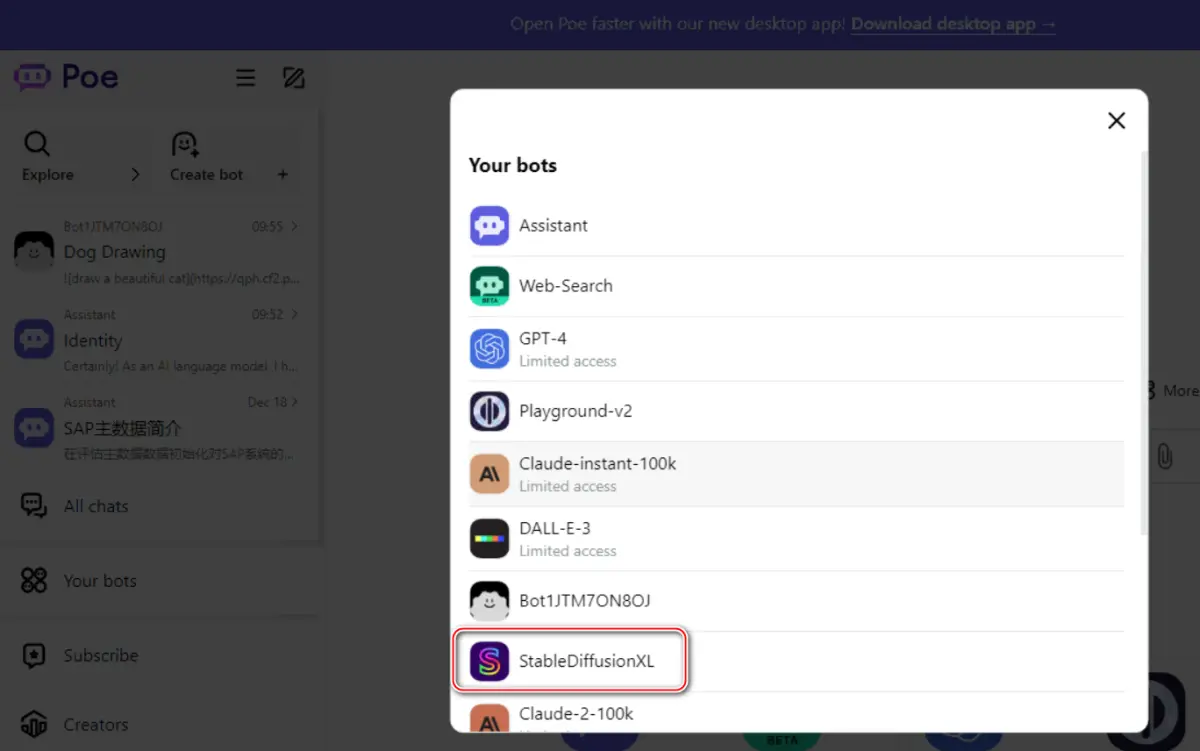Click the GPT-4 OpenAI icon
Viewport: 1200px width, 751px height.
click(490, 349)
